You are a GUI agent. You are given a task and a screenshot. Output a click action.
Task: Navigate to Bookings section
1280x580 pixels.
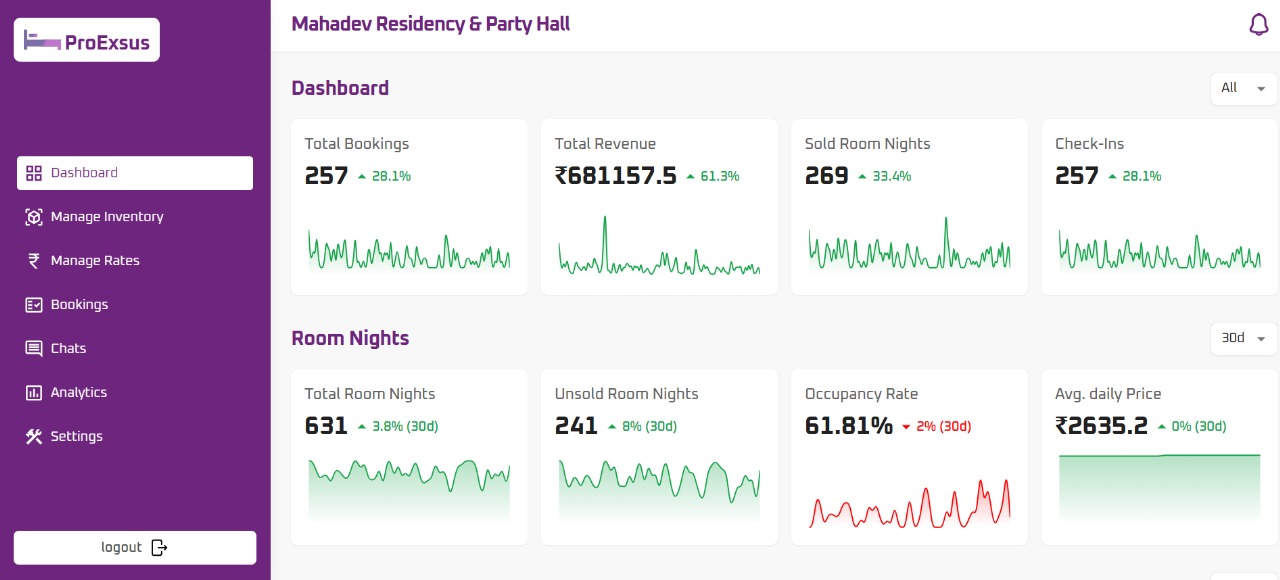135,305
